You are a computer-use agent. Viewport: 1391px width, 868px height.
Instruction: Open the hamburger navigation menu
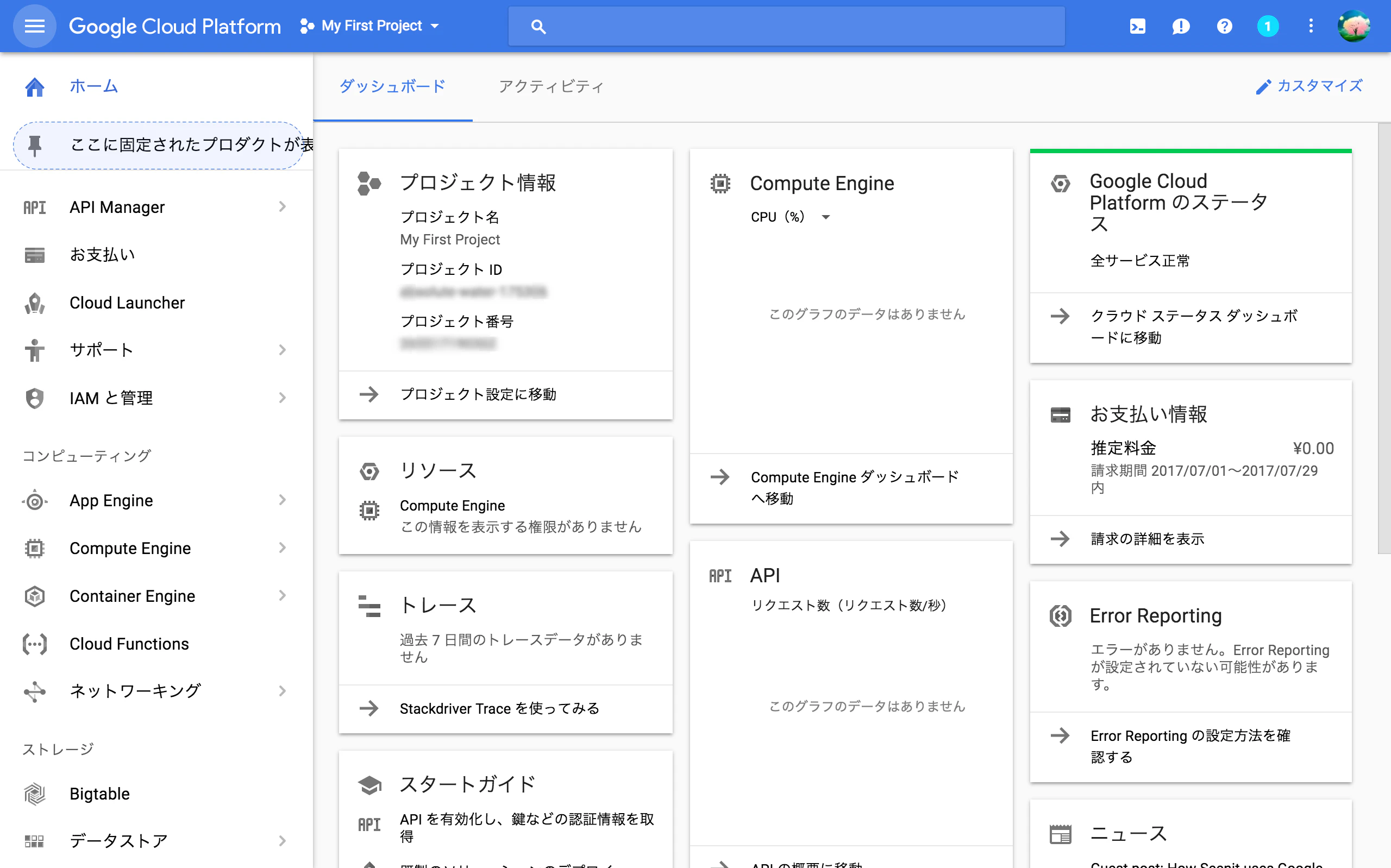pyautogui.click(x=34, y=26)
